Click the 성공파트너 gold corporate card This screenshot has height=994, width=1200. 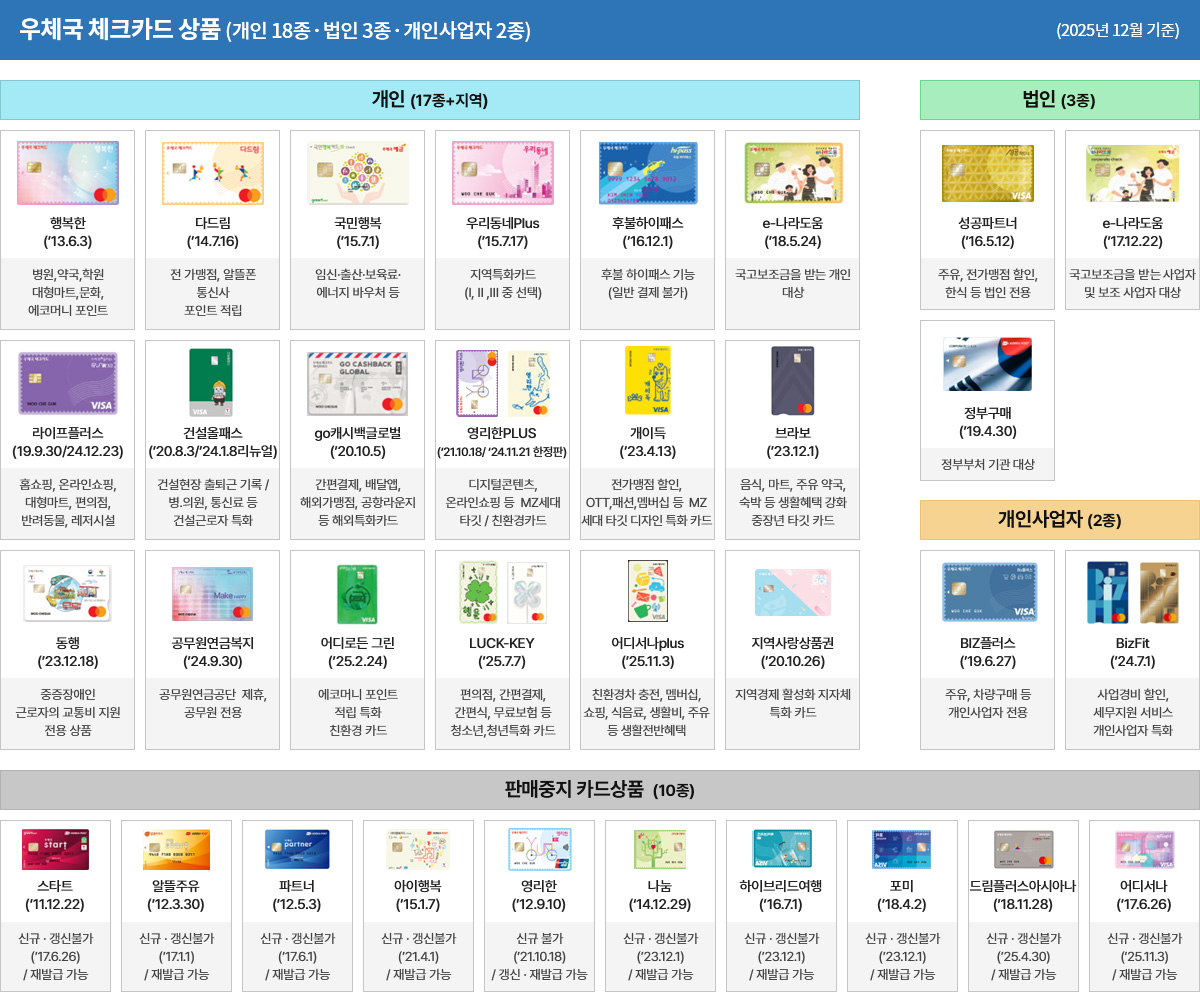tap(986, 172)
